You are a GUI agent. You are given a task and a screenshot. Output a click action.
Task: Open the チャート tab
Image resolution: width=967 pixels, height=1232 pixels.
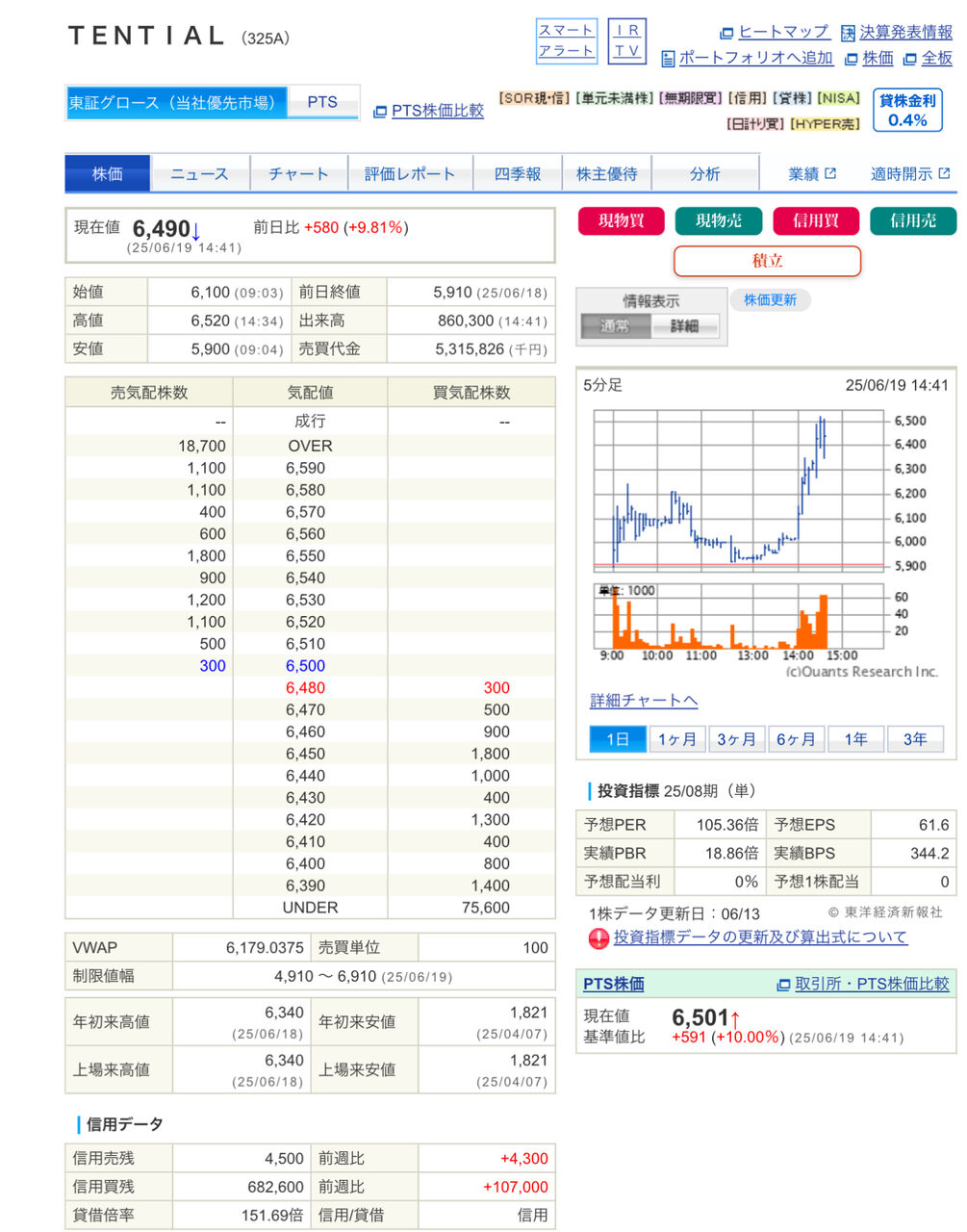coord(298,174)
